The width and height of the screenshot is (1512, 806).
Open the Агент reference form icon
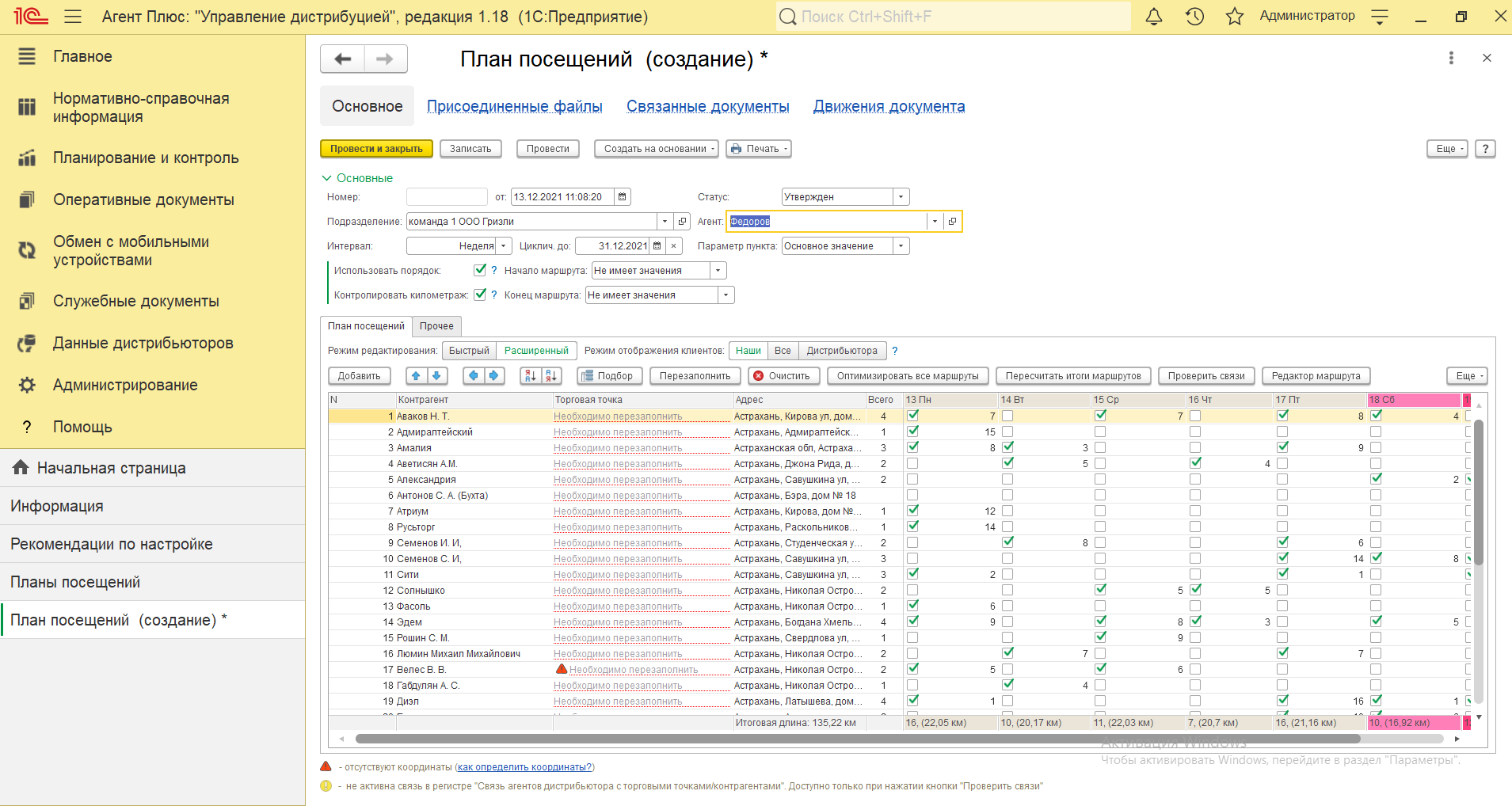point(952,222)
